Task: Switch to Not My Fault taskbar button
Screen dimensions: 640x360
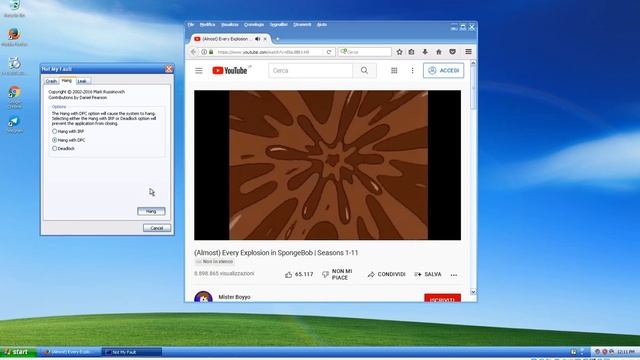Action: 131,352
